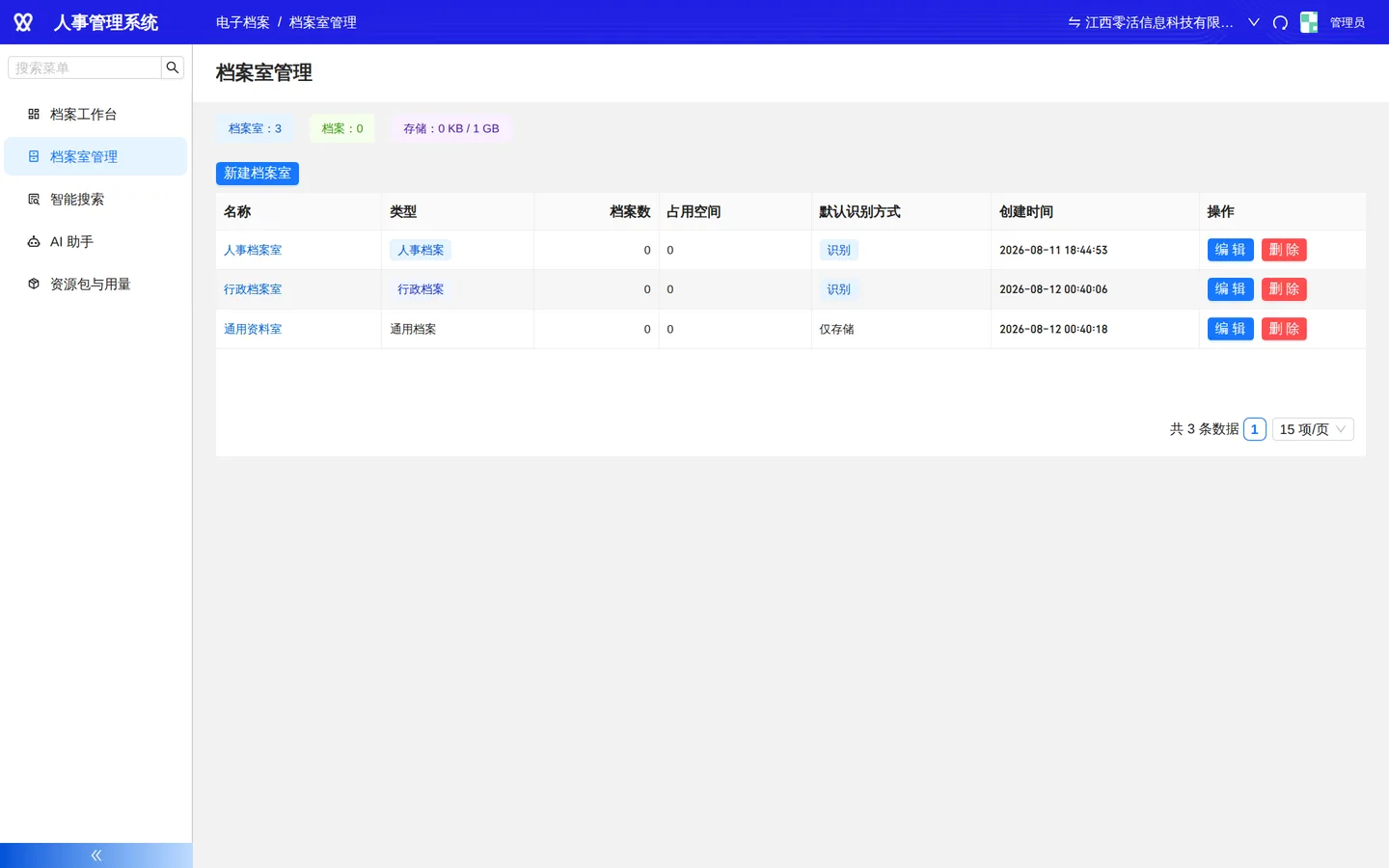The image size is (1389, 868).
Task: Click the 档案工作台 grid icon
Action: [34, 114]
